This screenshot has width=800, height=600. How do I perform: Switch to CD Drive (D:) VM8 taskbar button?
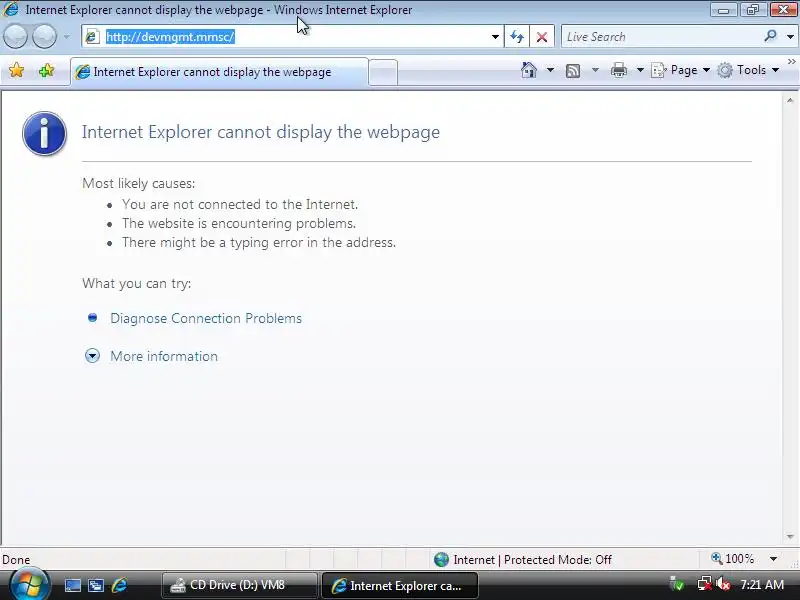coord(239,585)
